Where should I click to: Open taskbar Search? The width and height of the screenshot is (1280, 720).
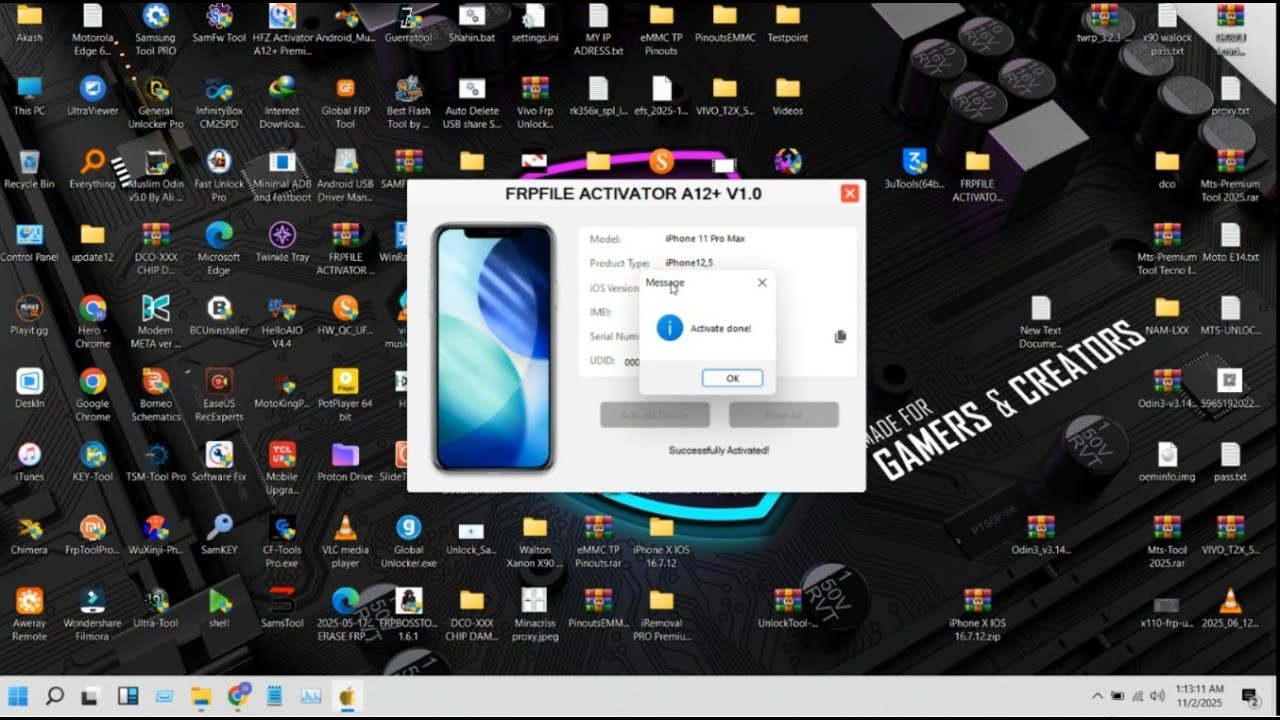(x=55, y=696)
